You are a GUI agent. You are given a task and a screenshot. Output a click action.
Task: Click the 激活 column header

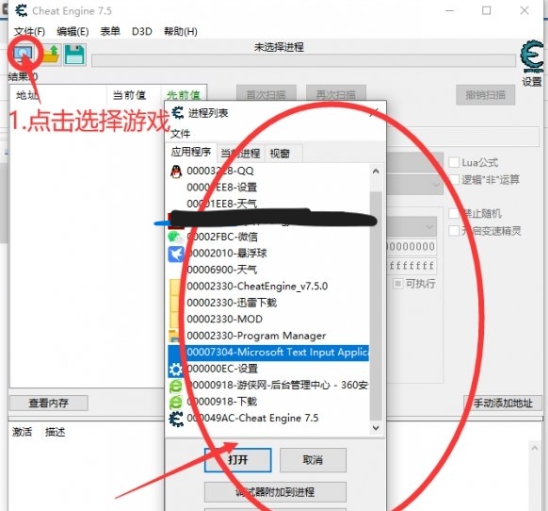pyautogui.click(x=22, y=432)
